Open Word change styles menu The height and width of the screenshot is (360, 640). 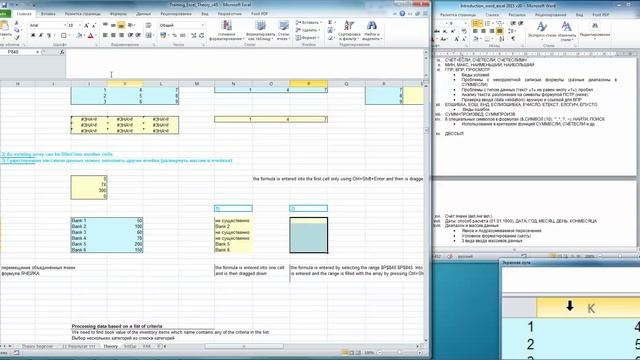point(567,31)
